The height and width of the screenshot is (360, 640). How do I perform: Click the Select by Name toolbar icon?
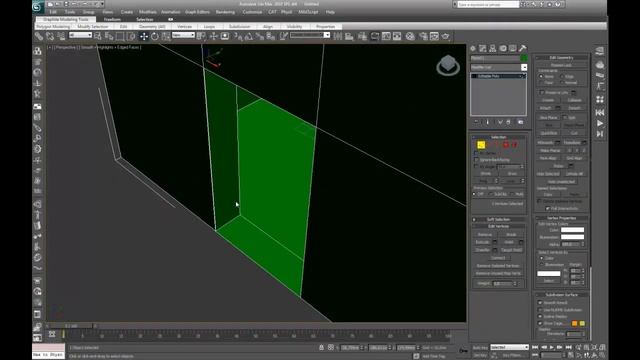pyautogui.click(x=109, y=36)
